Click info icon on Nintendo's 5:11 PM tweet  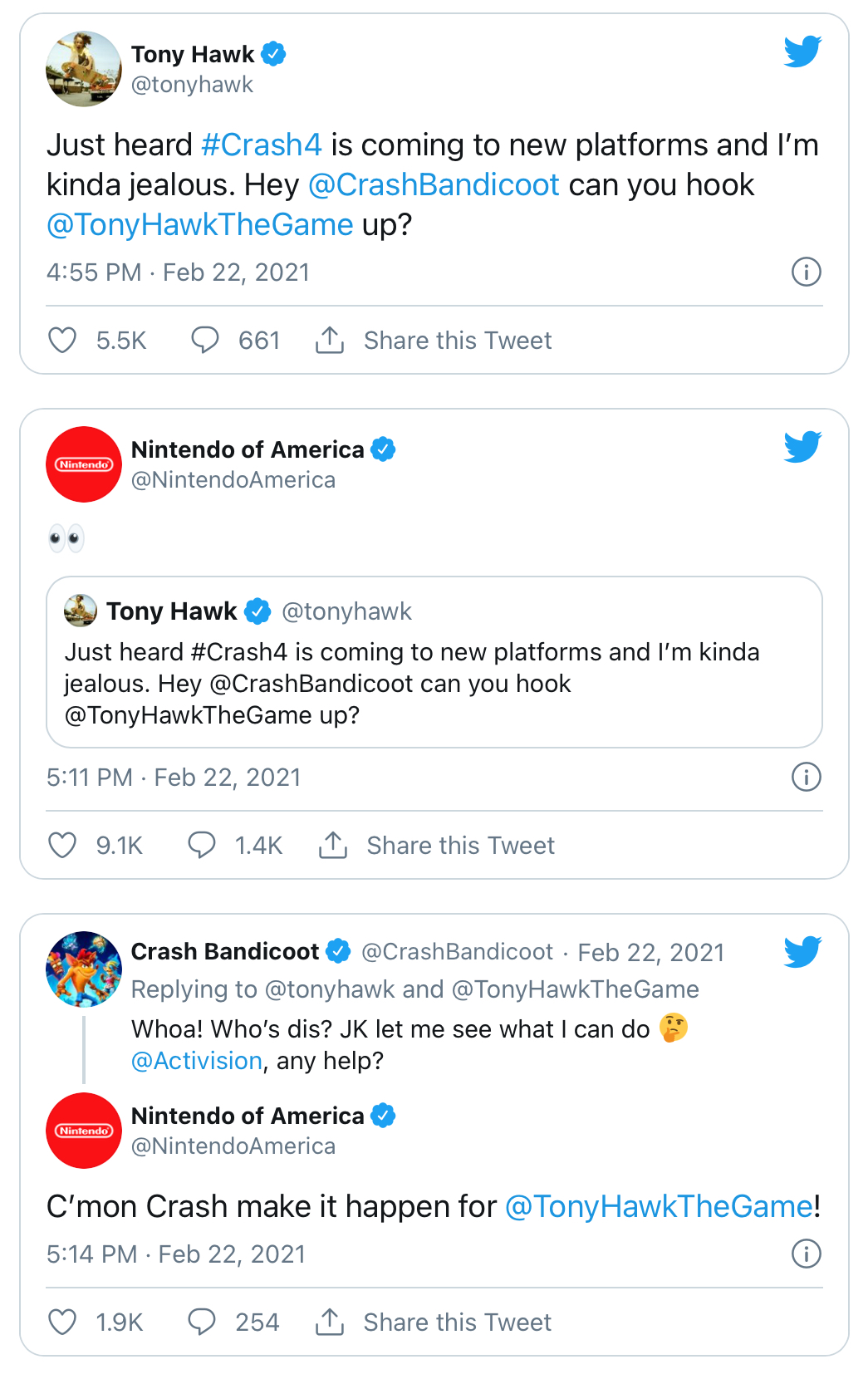click(806, 777)
